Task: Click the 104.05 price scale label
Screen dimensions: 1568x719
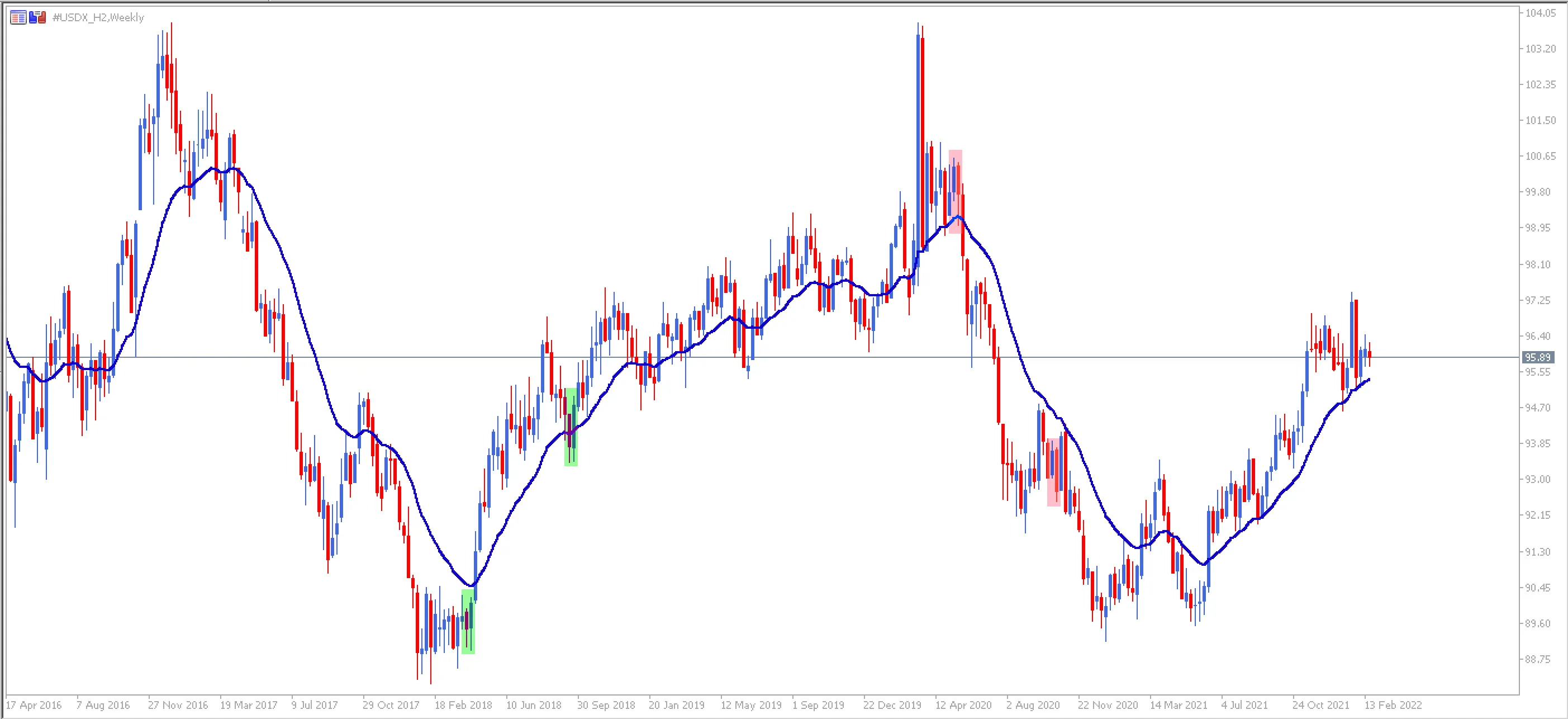Action: click(x=1540, y=13)
